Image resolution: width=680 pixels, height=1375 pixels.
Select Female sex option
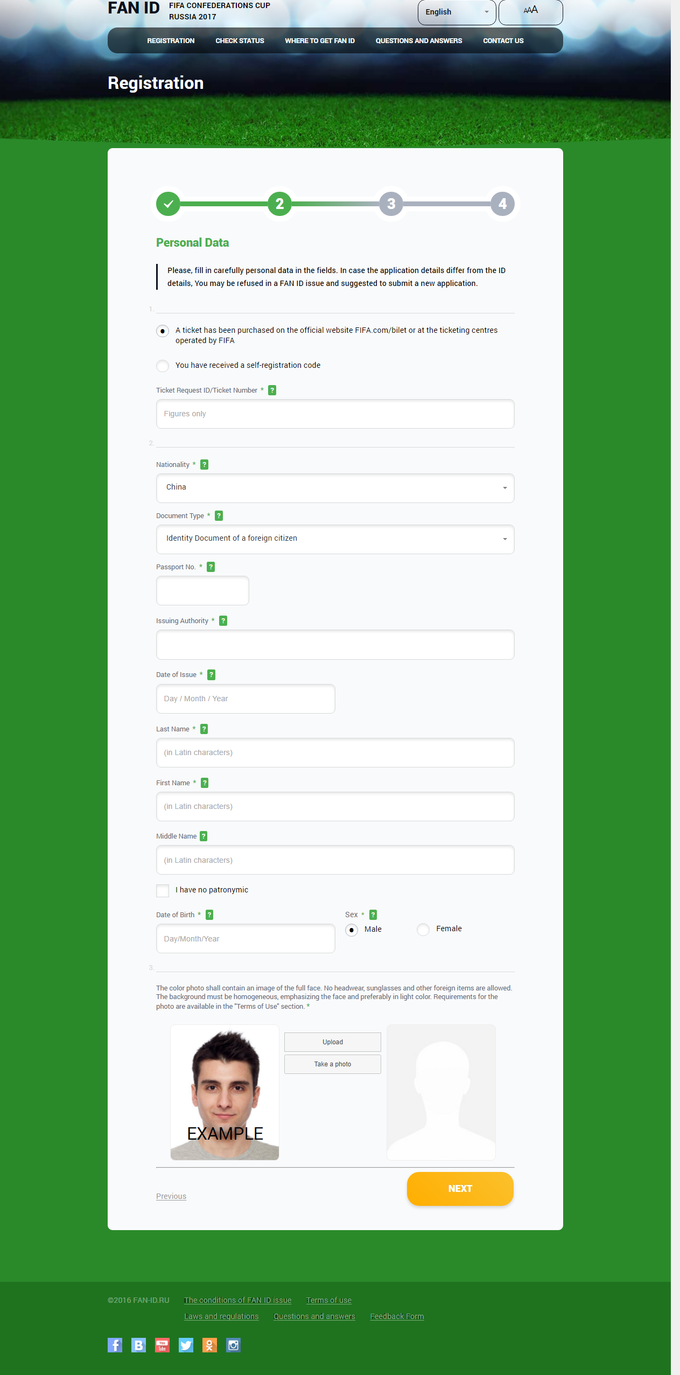(423, 930)
